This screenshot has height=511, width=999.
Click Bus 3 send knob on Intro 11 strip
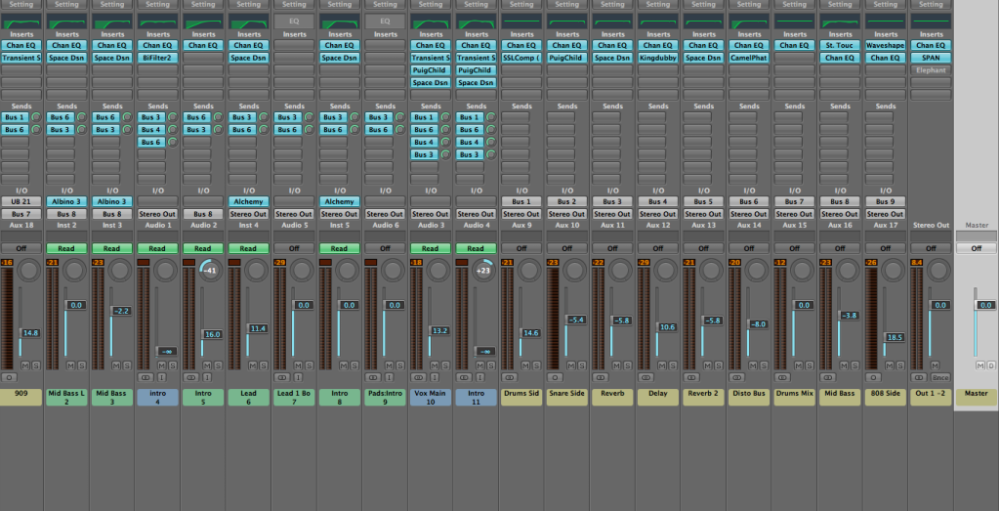point(491,154)
